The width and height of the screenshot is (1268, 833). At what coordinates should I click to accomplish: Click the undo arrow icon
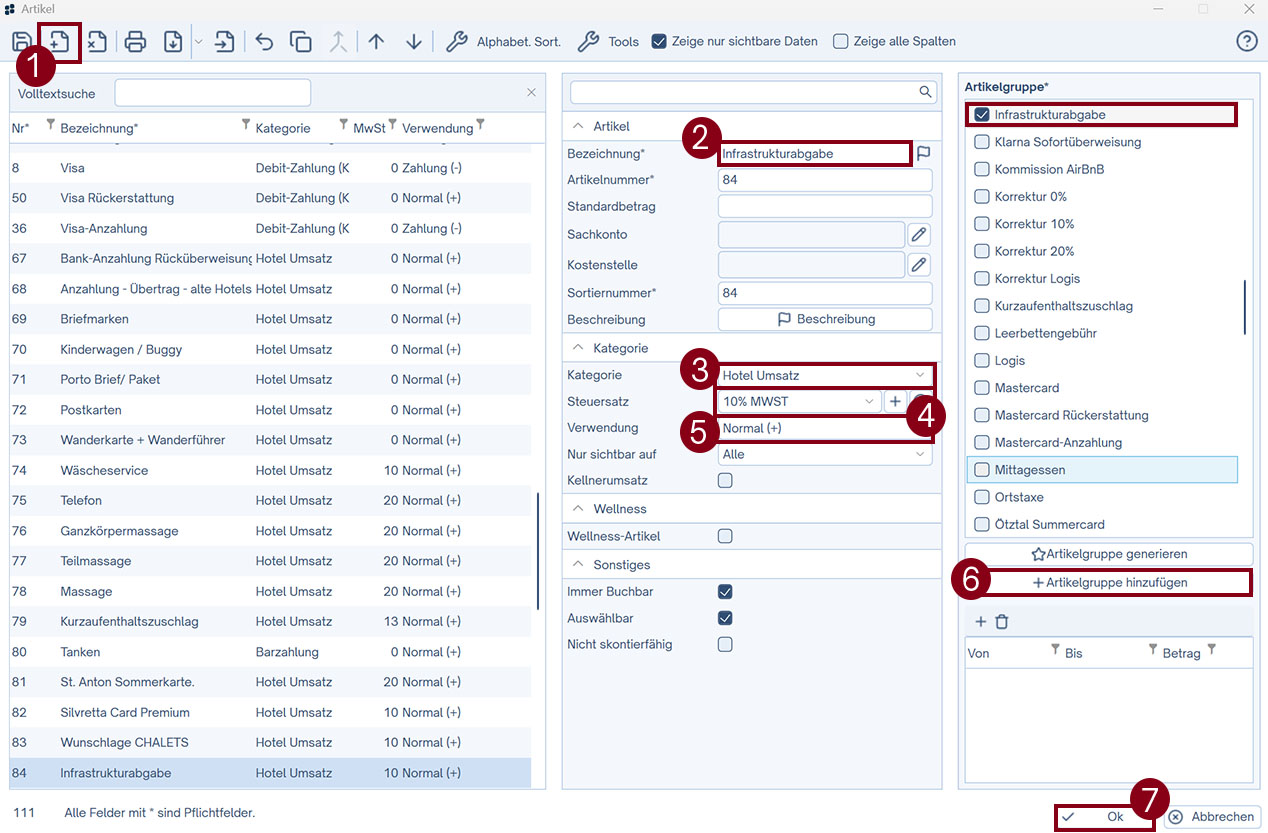click(x=264, y=42)
